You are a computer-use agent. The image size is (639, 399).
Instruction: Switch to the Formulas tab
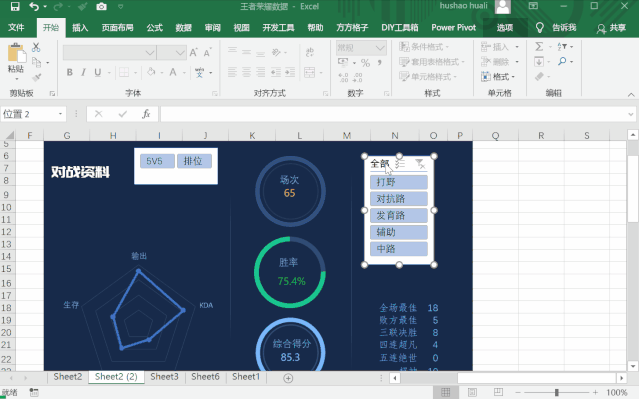click(x=154, y=28)
